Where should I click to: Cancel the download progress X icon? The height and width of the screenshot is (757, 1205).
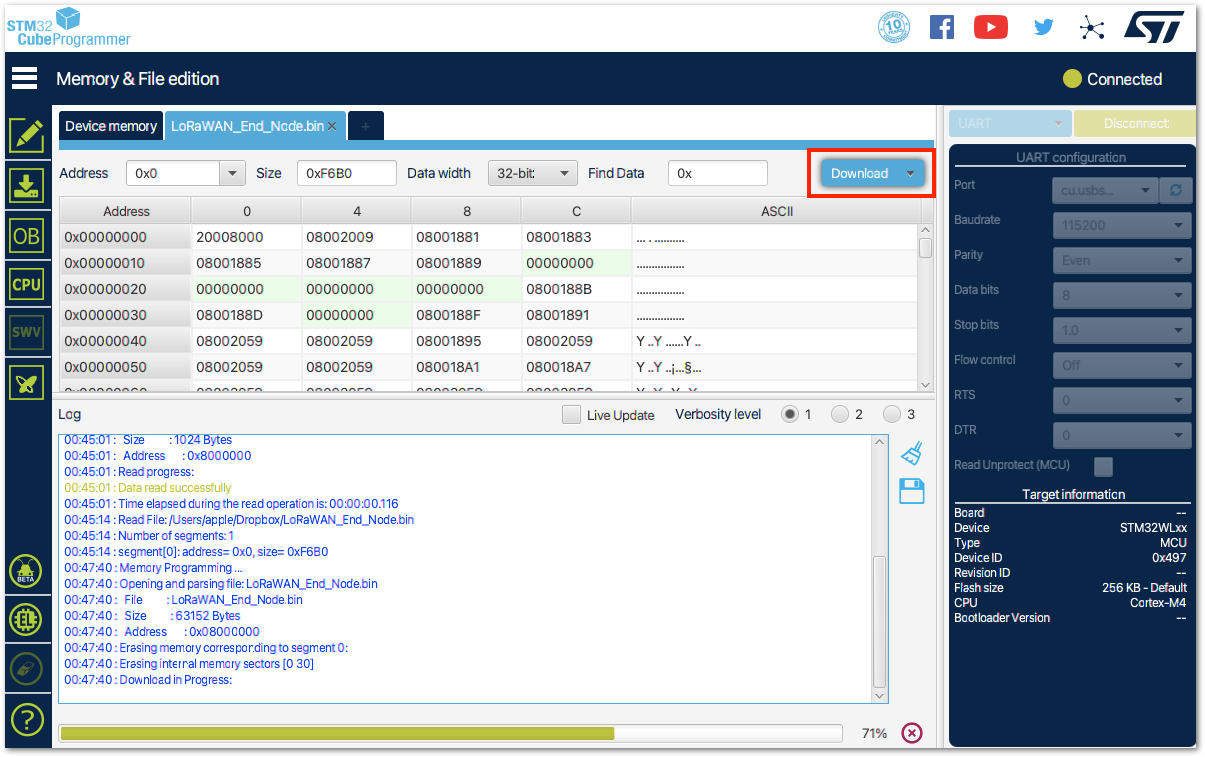pos(912,733)
